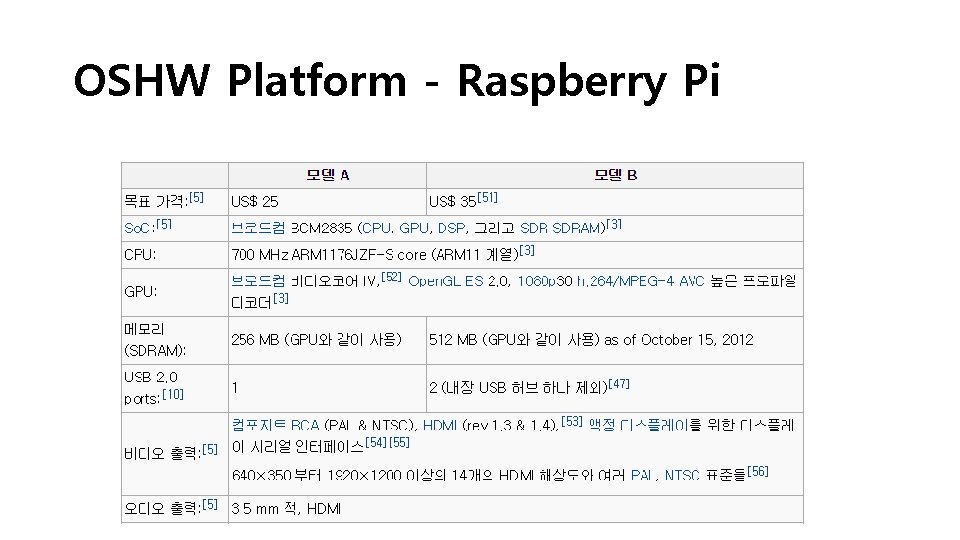Viewport: 960px width, 540px height.
Task: Click the '목표 가격:' row label
Action: tap(156, 201)
